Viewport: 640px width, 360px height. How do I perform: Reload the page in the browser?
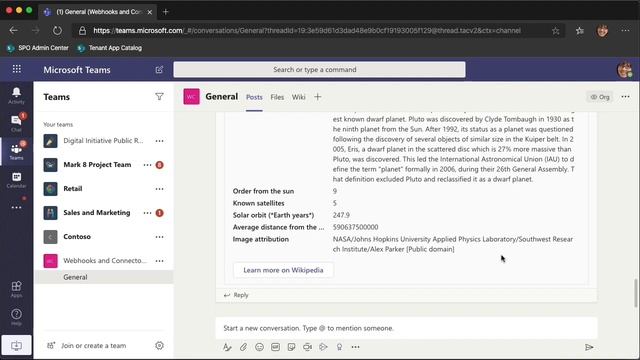[57, 31]
